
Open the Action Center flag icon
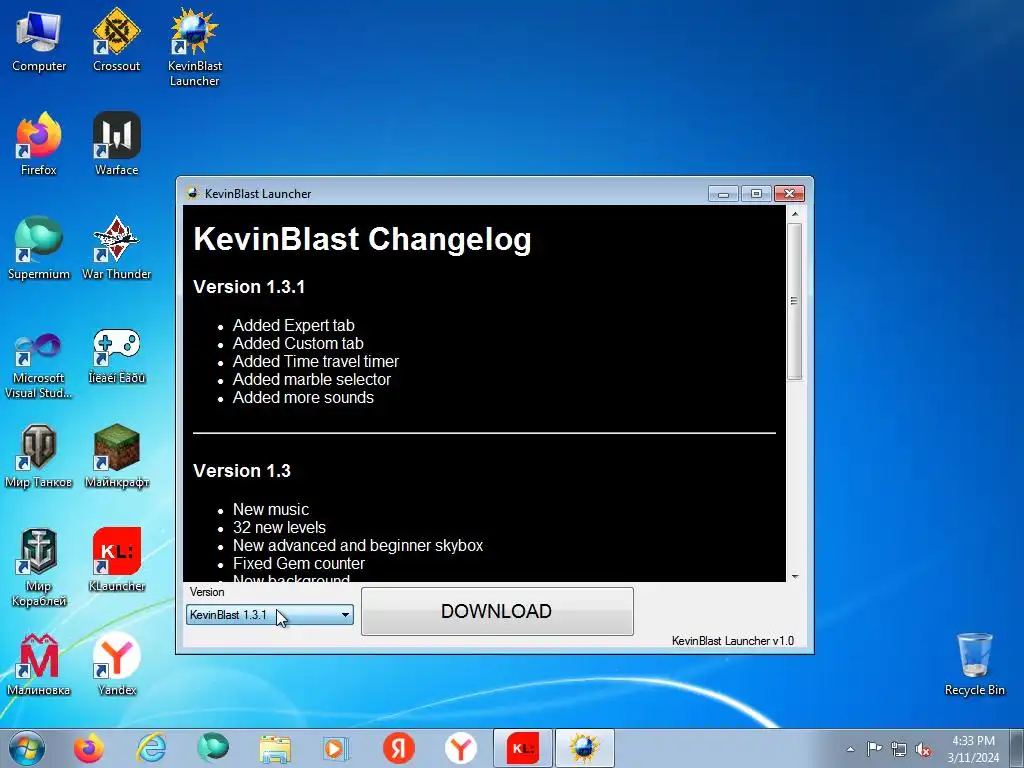click(874, 749)
